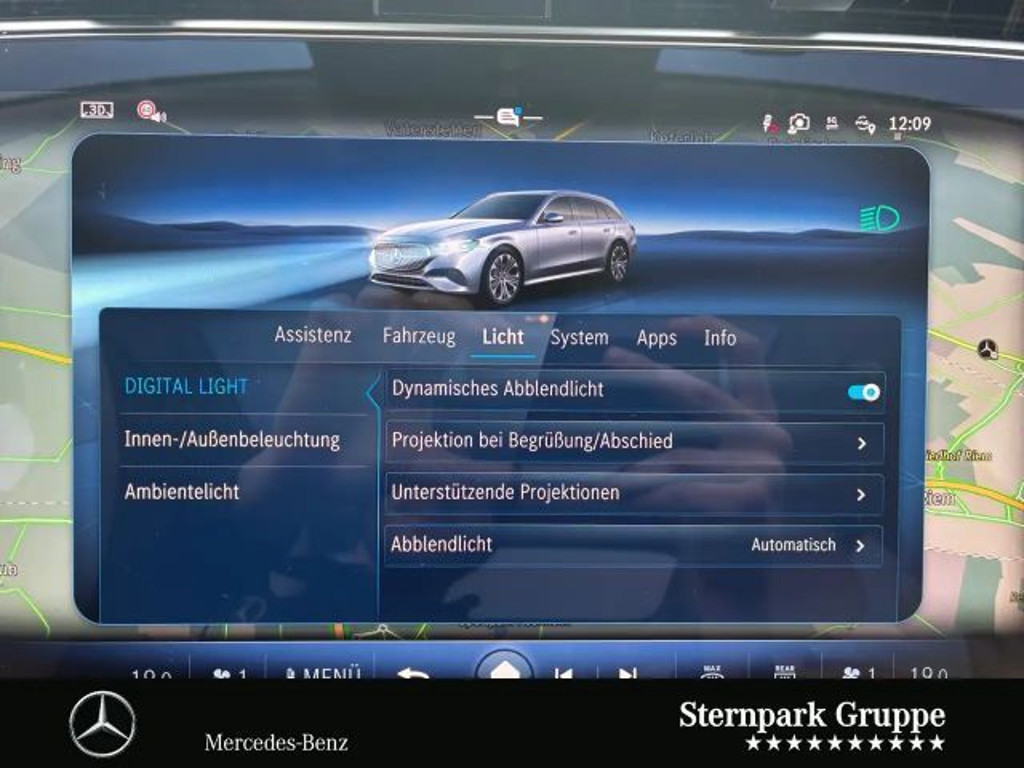Disable the Dynamisches Abblendlicht switch
The width and height of the screenshot is (1024, 768).
pos(863,392)
